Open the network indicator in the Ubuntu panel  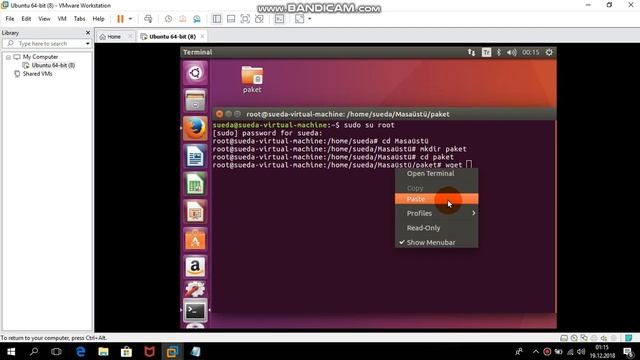[x=471, y=52]
